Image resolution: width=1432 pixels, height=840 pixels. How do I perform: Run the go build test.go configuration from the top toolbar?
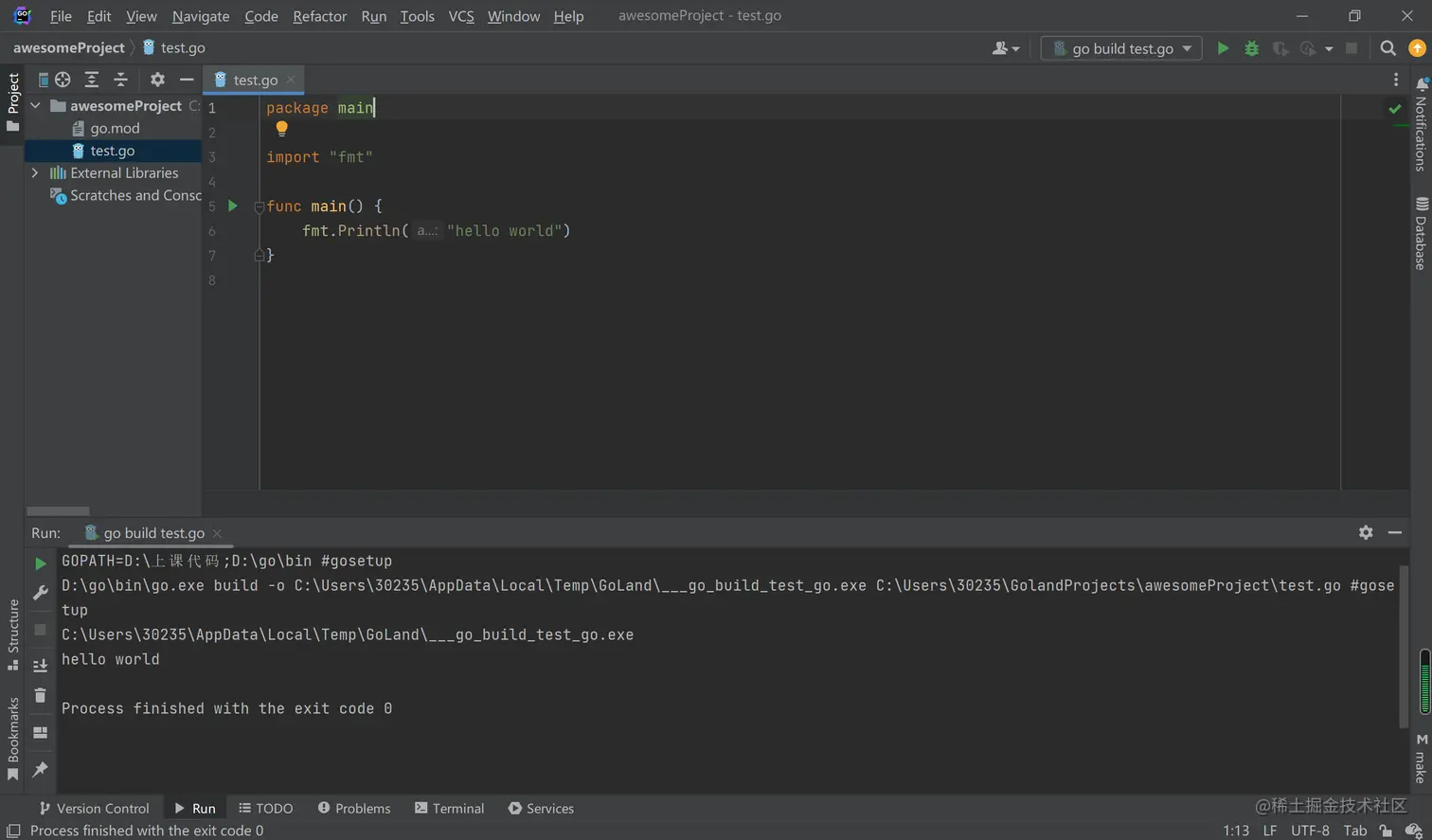click(x=1223, y=48)
